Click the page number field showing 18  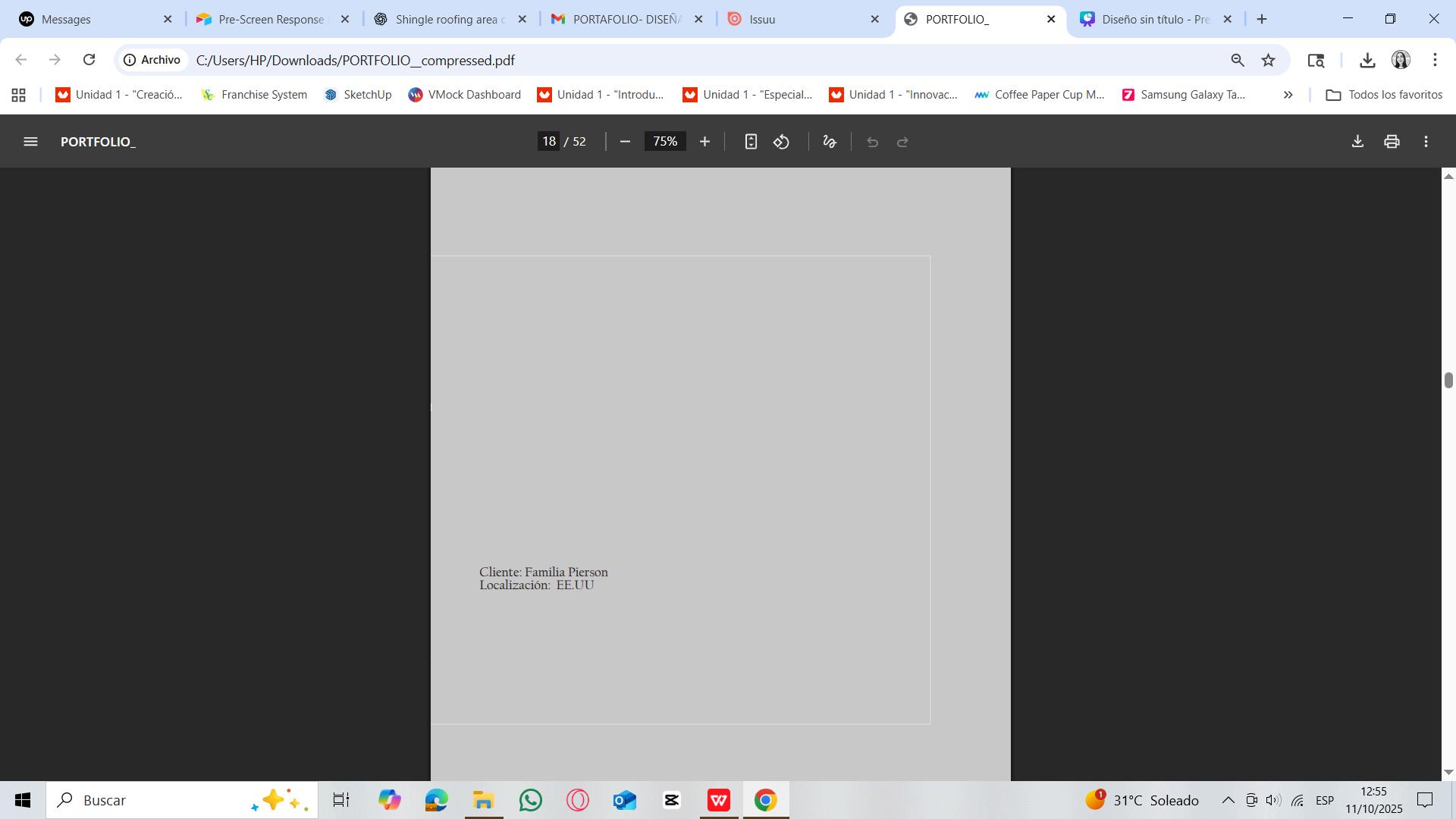click(x=549, y=142)
